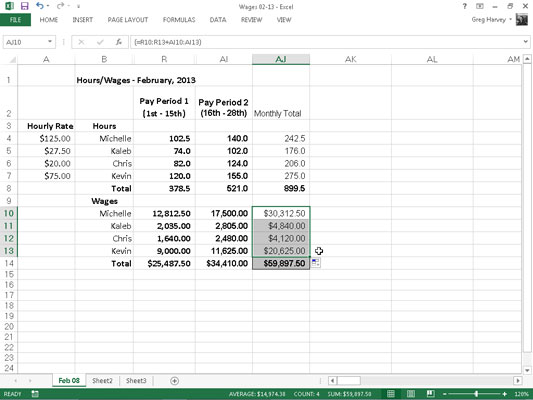Switch to Page Break Preview in the status bar
The height and width of the screenshot is (400, 533).
pyautogui.click(x=430, y=394)
